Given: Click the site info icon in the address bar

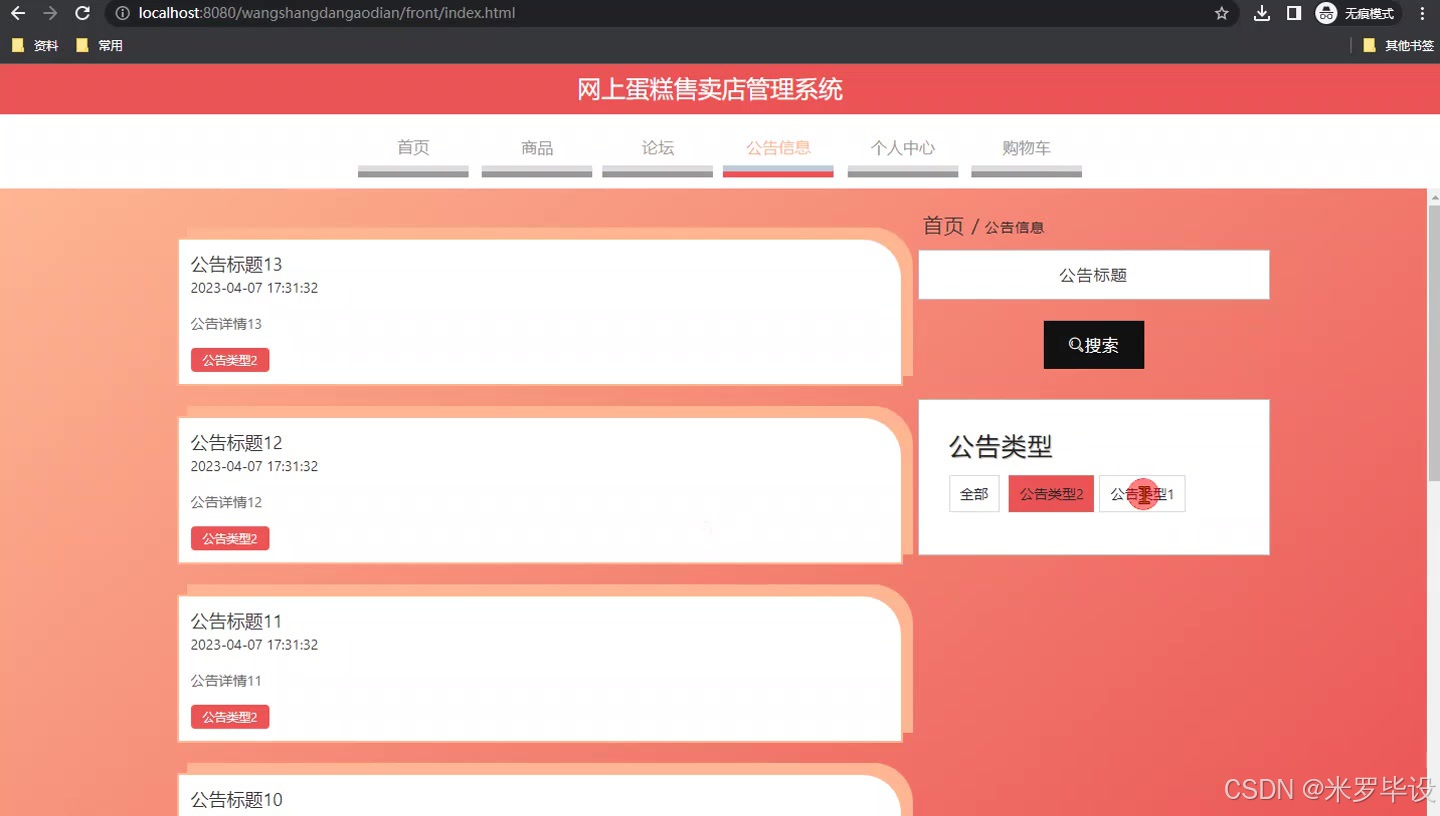Looking at the screenshot, I should coord(122,14).
